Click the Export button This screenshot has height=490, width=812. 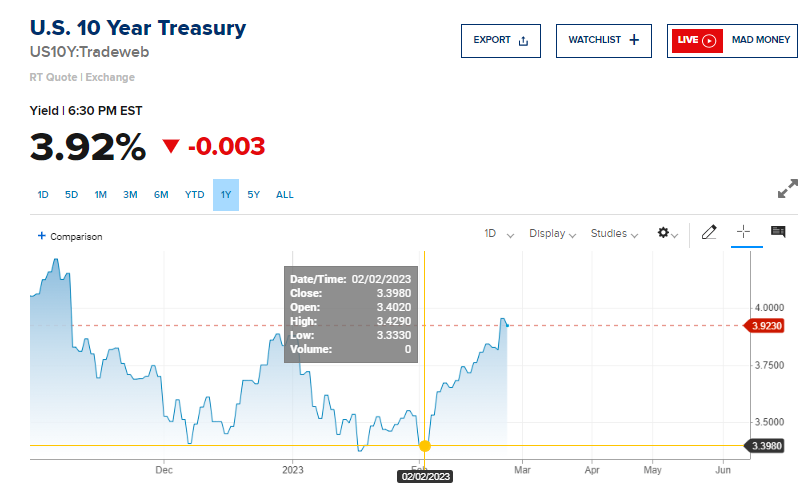[500, 40]
